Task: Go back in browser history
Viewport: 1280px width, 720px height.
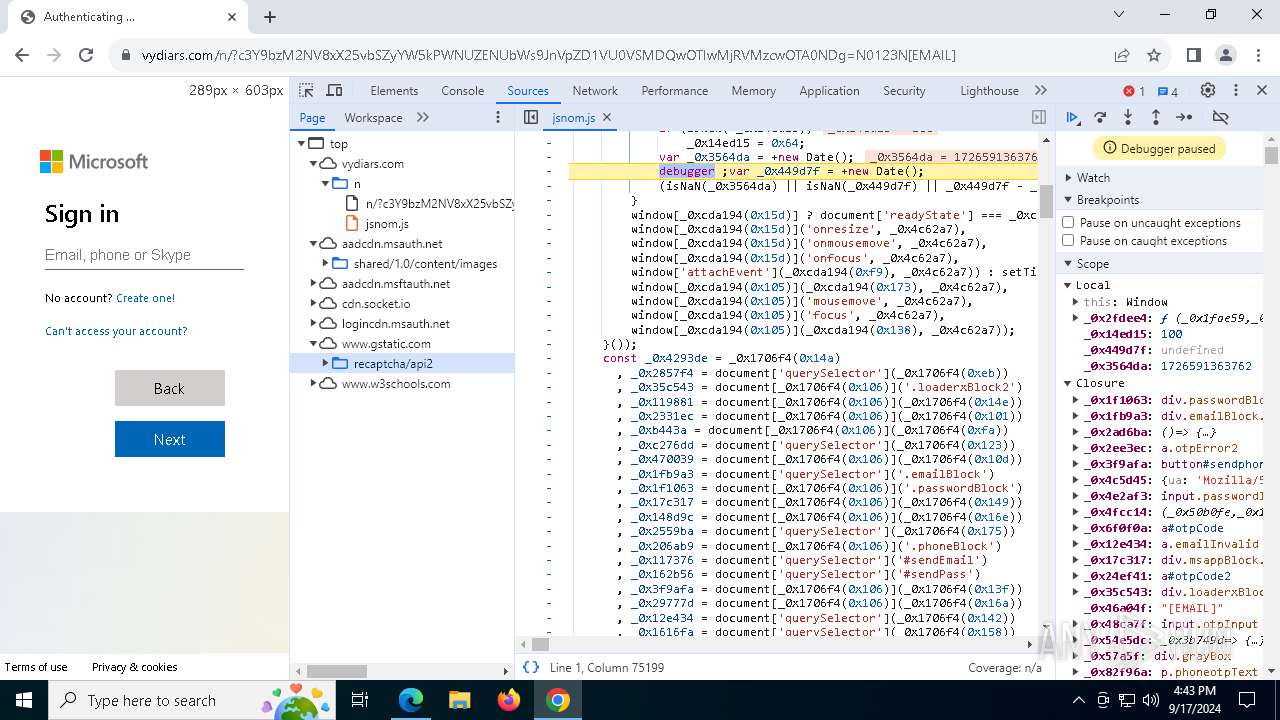Action: coord(23,55)
